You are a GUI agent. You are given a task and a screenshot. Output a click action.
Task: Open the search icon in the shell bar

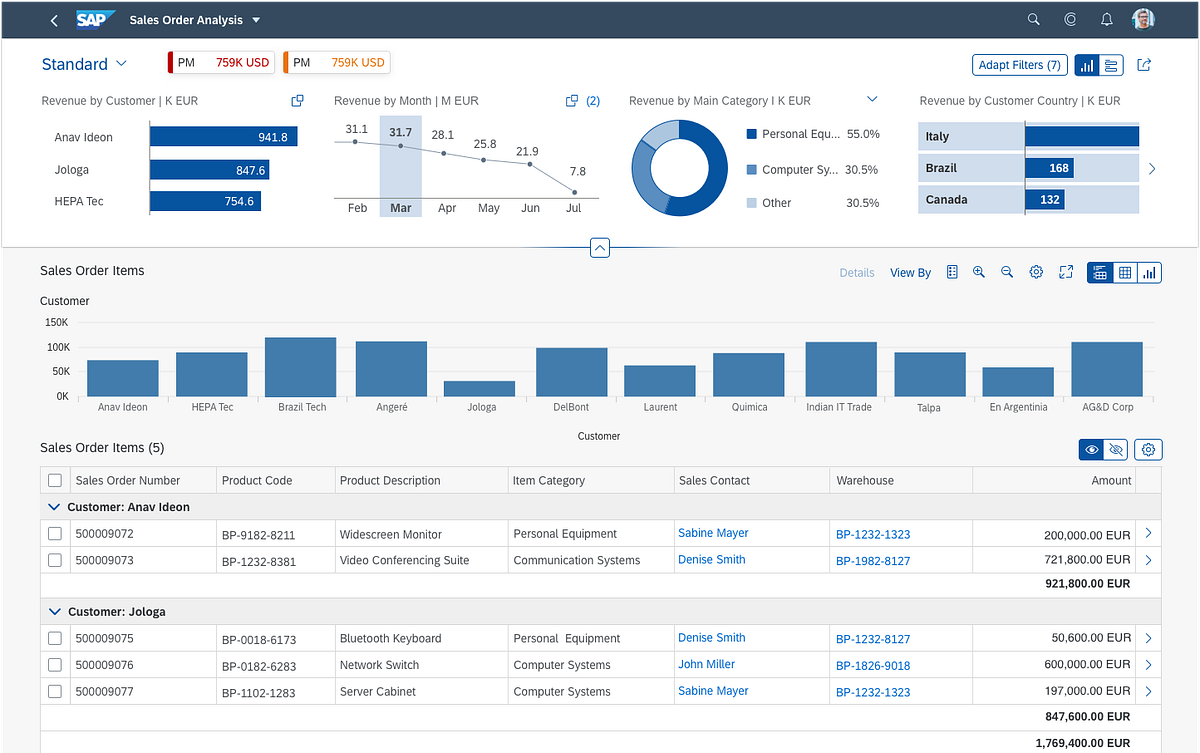(x=1033, y=19)
